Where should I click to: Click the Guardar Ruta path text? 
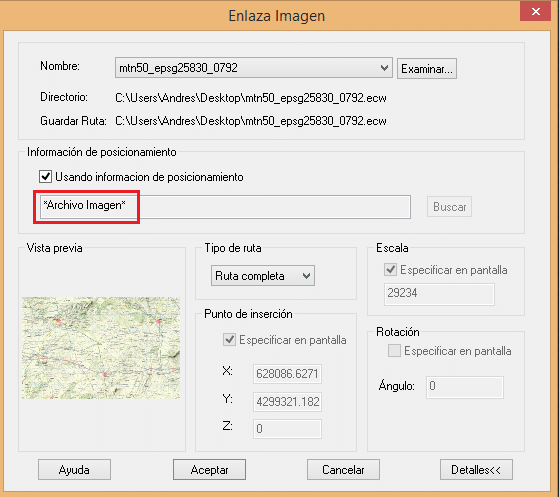tap(251, 121)
